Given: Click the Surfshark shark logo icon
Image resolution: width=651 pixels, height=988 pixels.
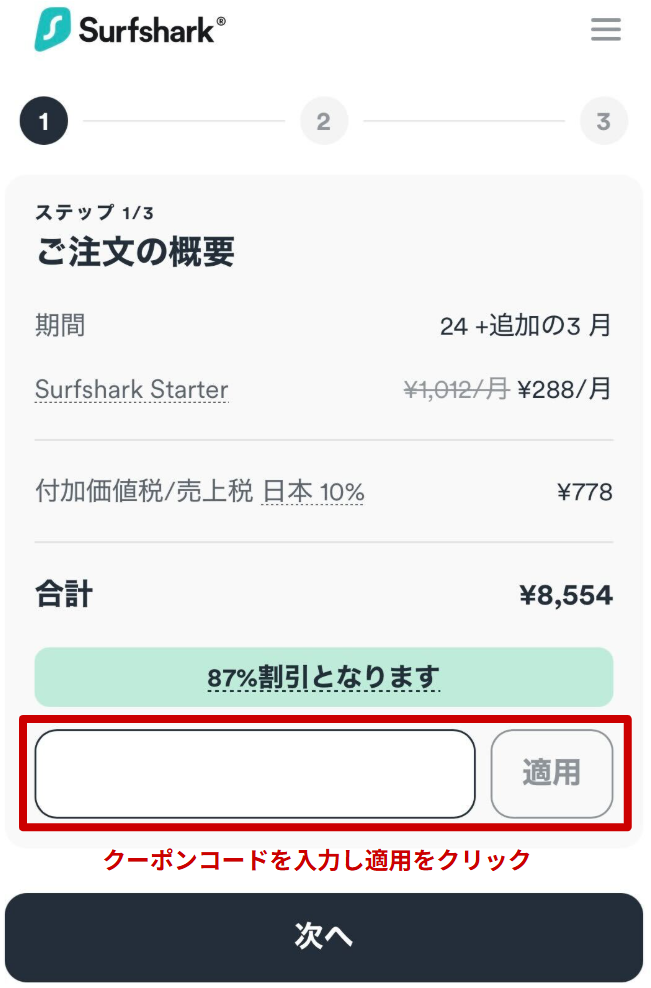Looking at the screenshot, I should click(x=54, y=30).
